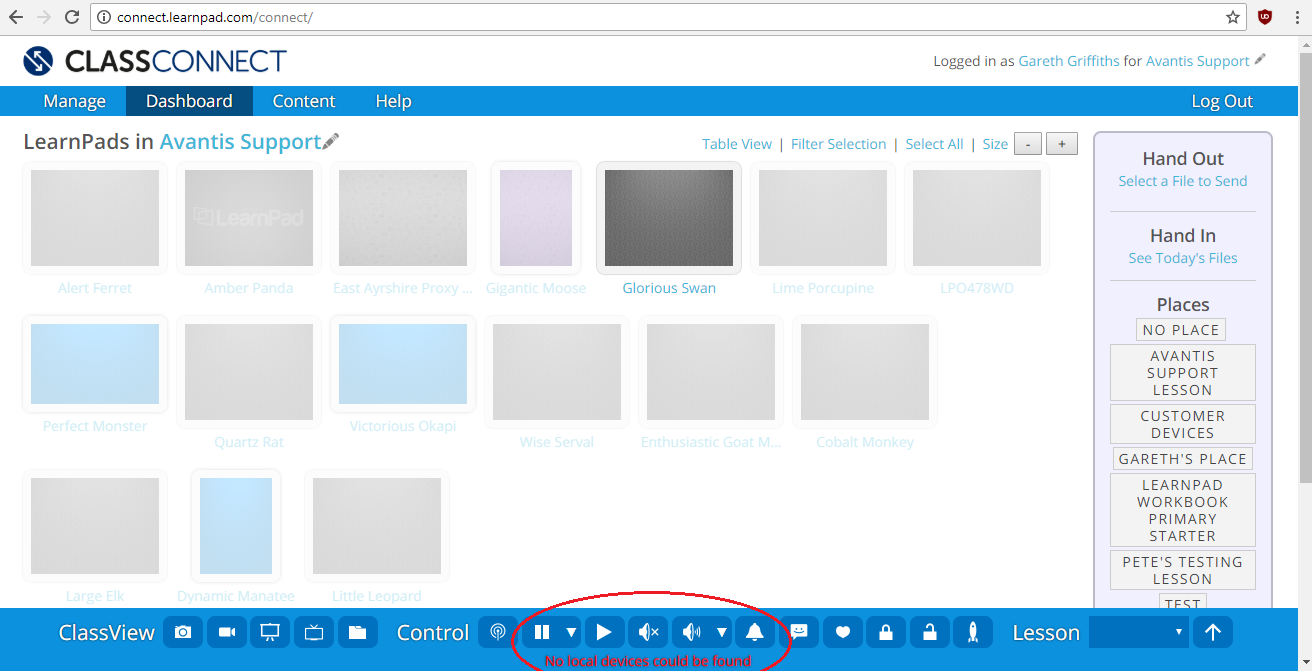Screen dimensions: 1312x671
Task: Select the Amber Panda device thumbnail
Action: 249,218
